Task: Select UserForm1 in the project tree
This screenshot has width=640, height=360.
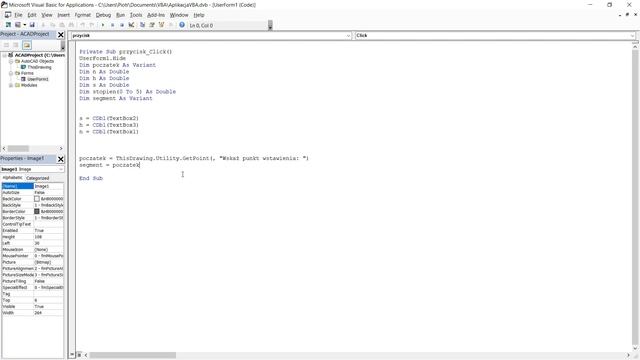Action: click(x=38, y=79)
